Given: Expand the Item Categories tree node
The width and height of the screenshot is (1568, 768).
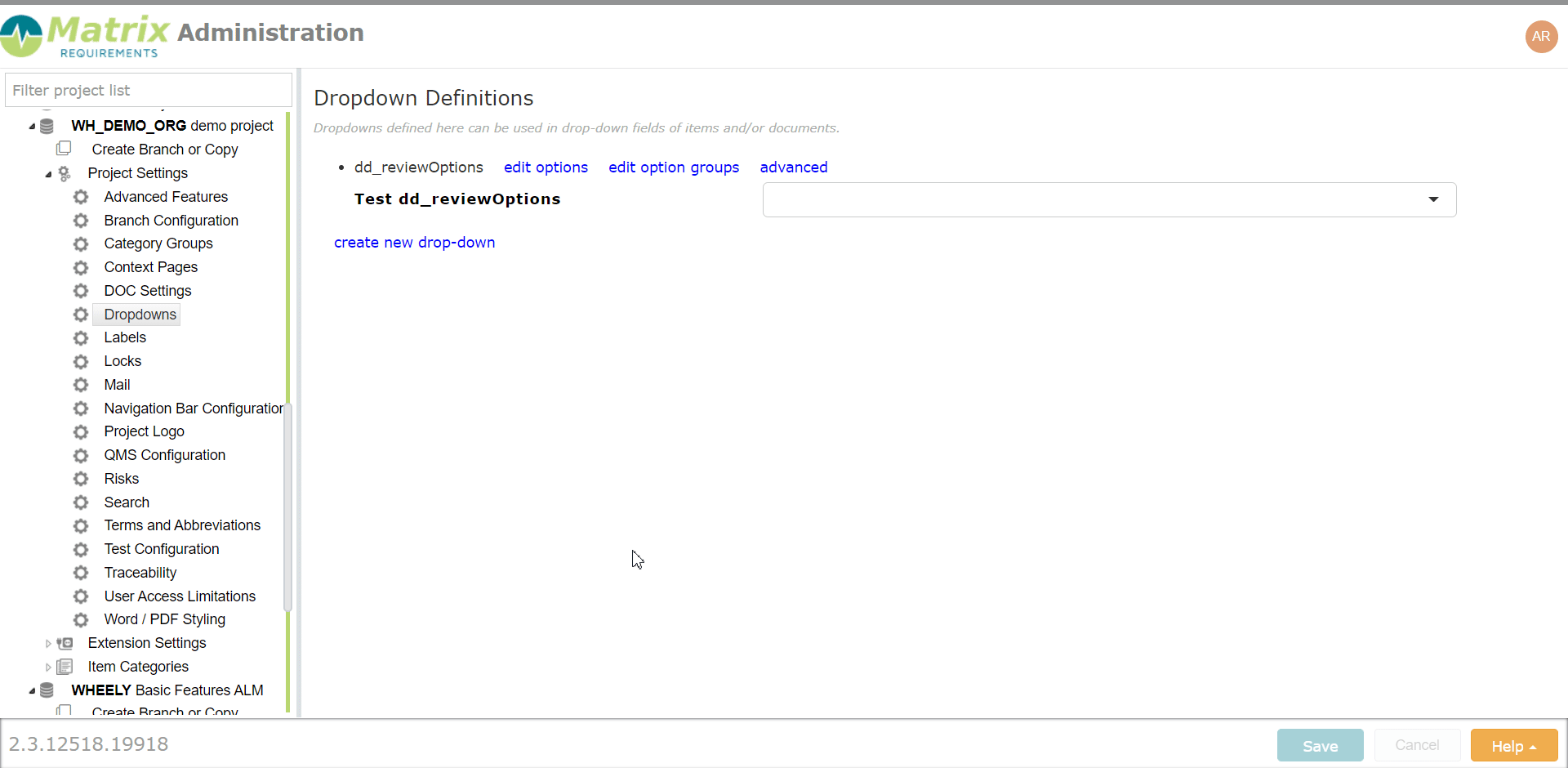Looking at the screenshot, I should tap(48, 668).
